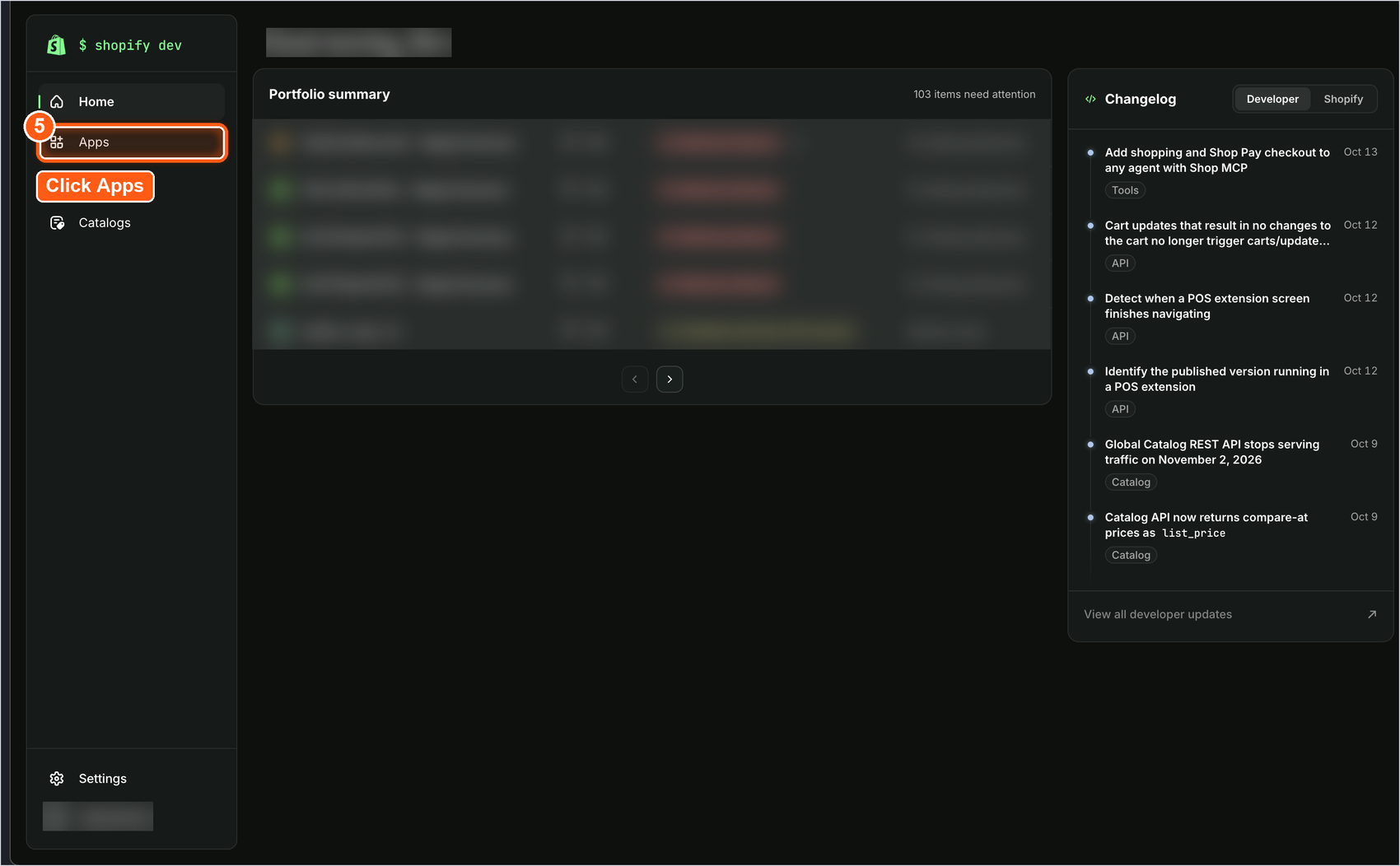The width and height of the screenshot is (1400, 866).
Task: Click the Oct 13 date label
Action: (x=1360, y=152)
